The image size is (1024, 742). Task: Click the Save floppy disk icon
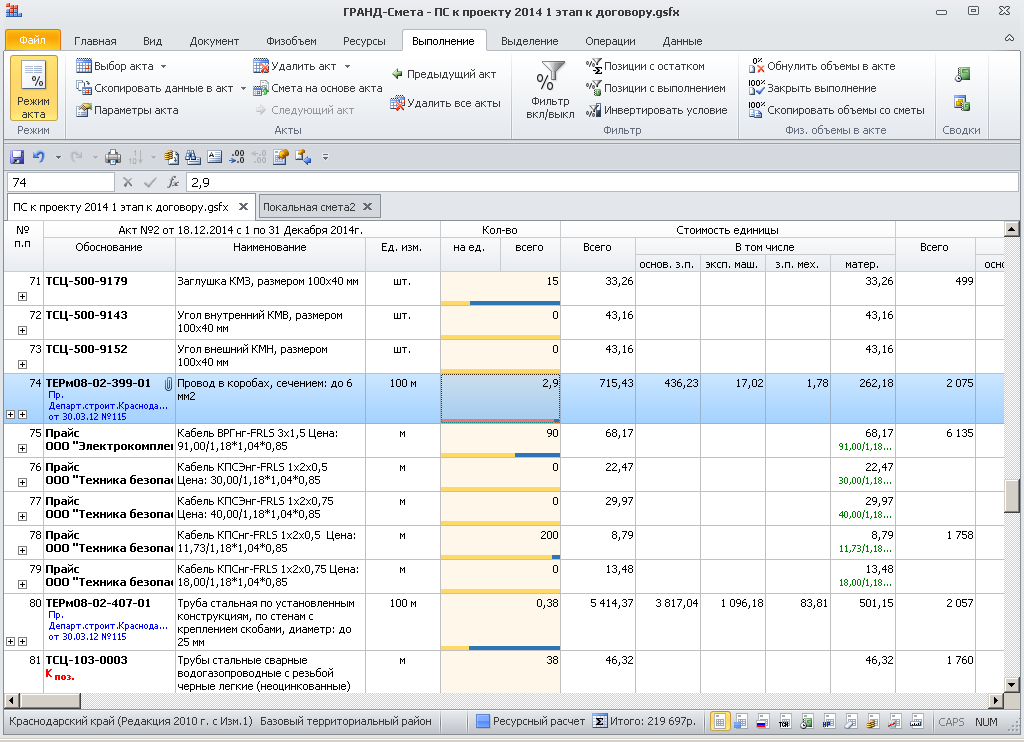coord(17,157)
